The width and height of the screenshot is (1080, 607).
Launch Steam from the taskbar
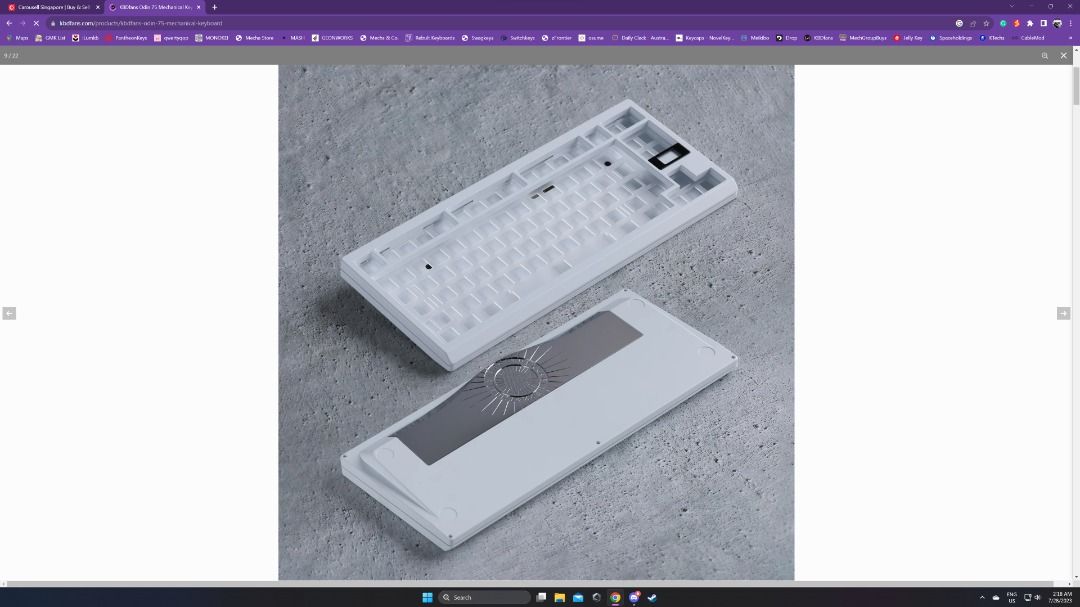[651, 597]
